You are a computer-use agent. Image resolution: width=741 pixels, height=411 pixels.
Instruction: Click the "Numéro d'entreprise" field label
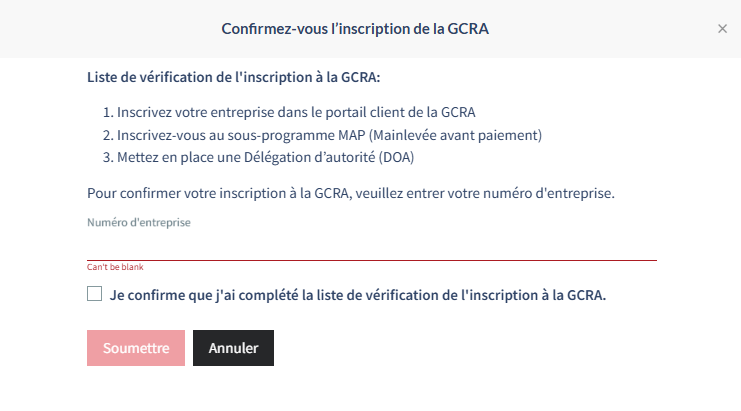(138, 222)
